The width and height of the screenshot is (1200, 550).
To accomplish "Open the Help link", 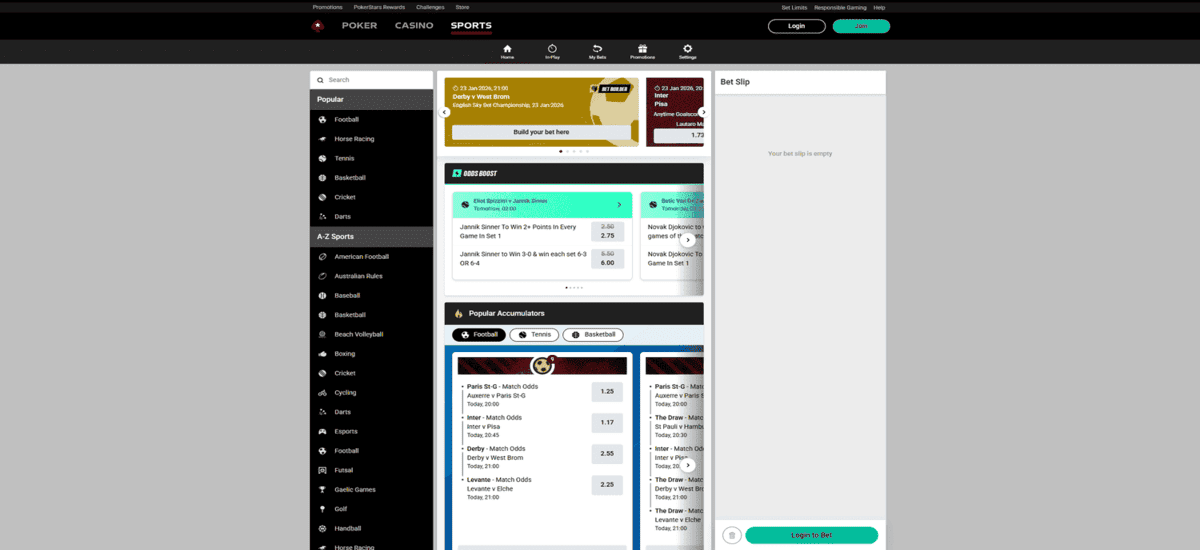I will click(879, 7).
